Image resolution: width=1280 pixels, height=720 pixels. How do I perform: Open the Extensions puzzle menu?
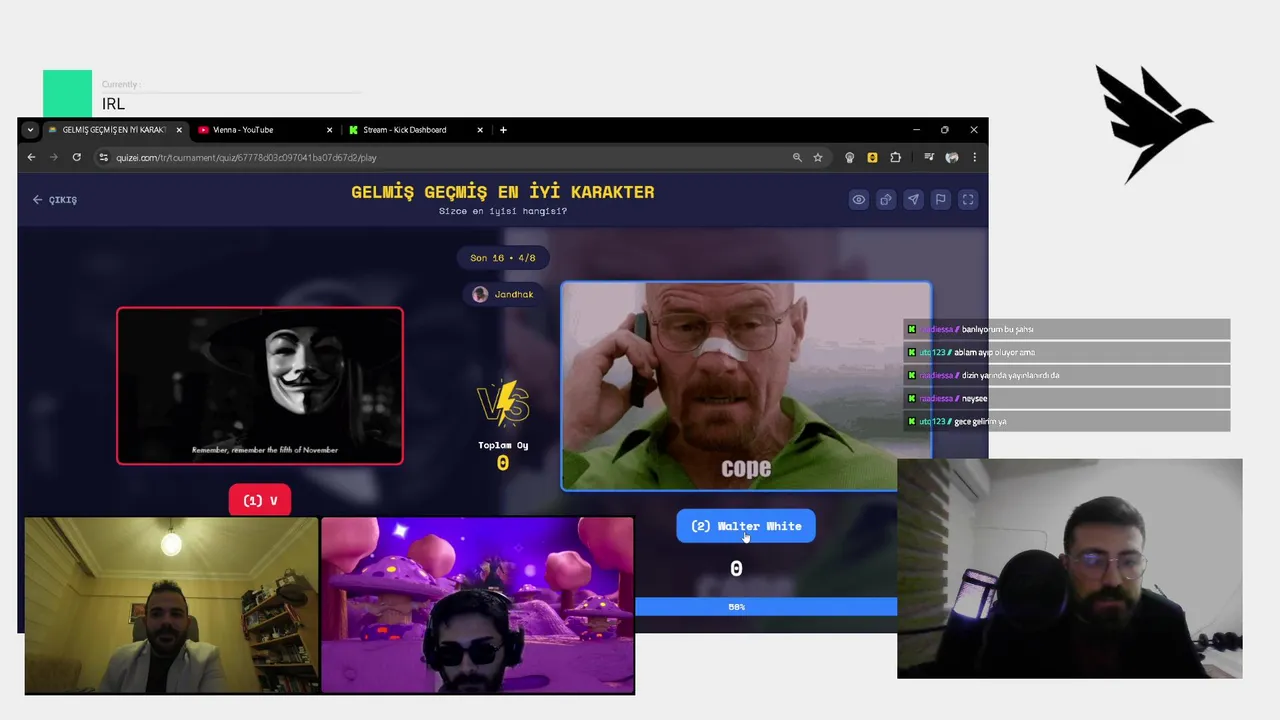tap(895, 157)
